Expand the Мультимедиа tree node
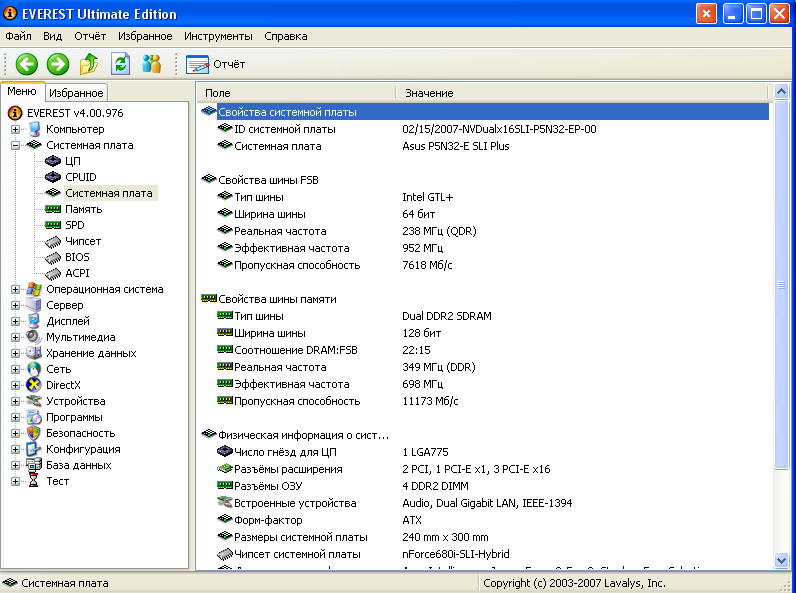This screenshot has height=593, width=796. 15,337
